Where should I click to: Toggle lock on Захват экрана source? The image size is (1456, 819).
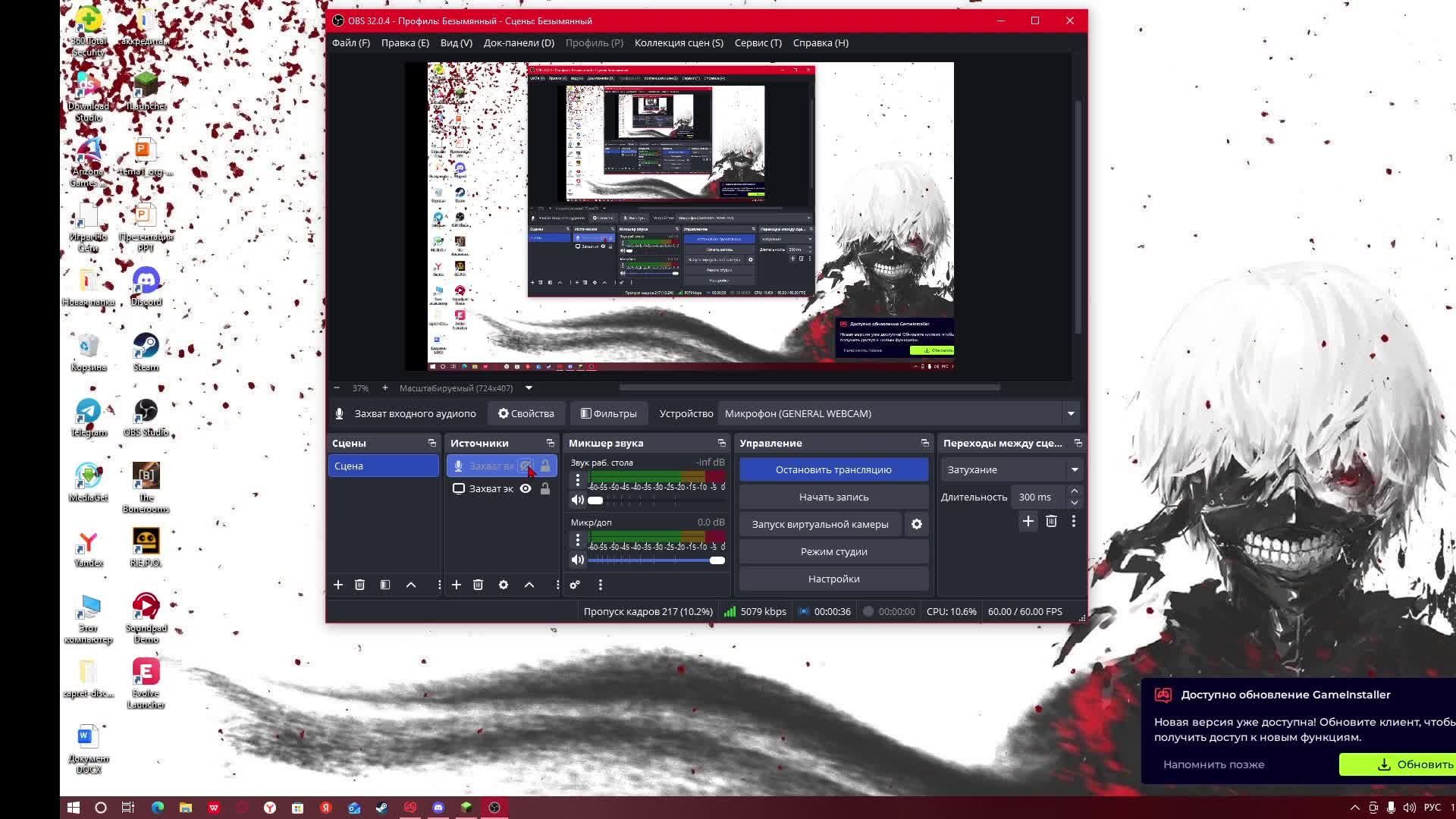[545, 488]
